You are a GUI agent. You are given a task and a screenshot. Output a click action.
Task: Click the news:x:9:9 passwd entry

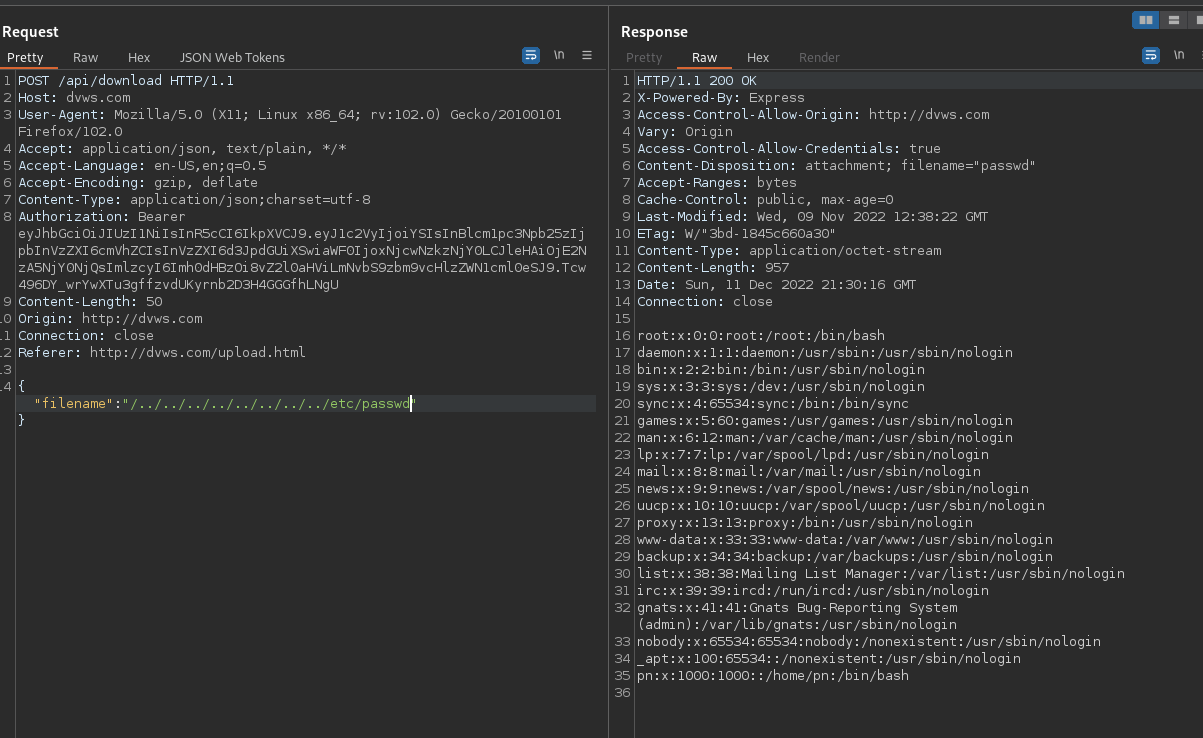833,489
